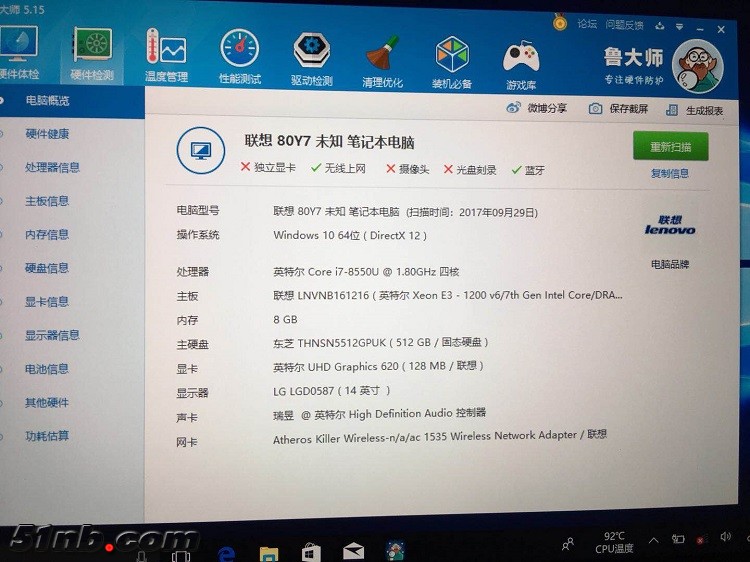Switch to the 硬件检测 tab
The width and height of the screenshot is (750, 562).
pyautogui.click(x=92, y=50)
